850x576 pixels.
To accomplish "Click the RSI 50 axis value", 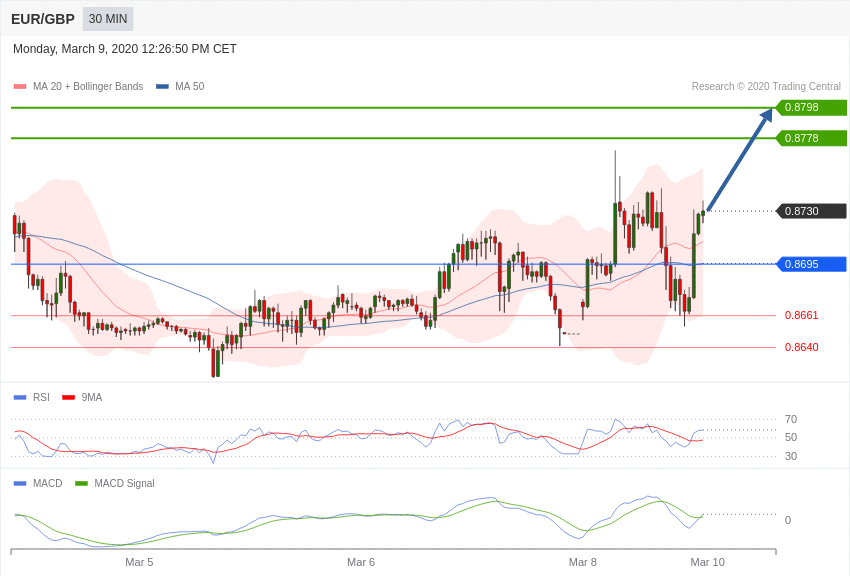I will tap(791, 437).
